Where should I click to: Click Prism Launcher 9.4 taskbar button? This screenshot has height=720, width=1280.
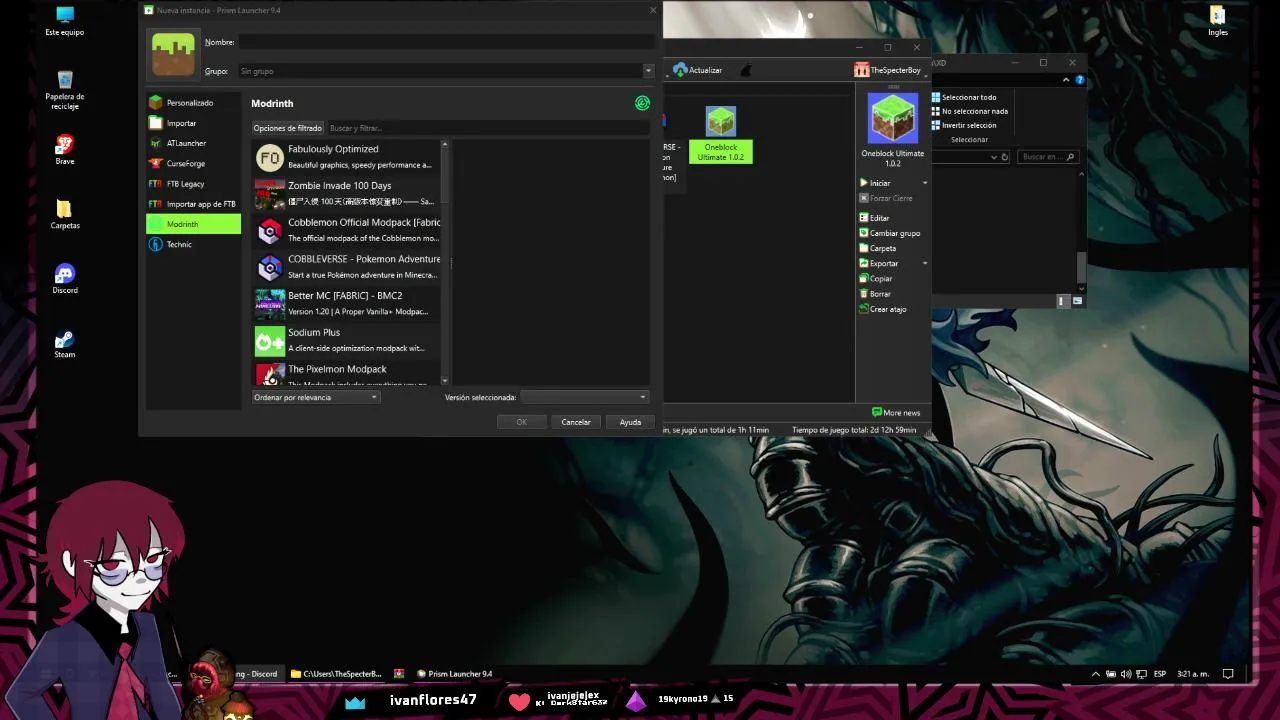click(455, 674)
